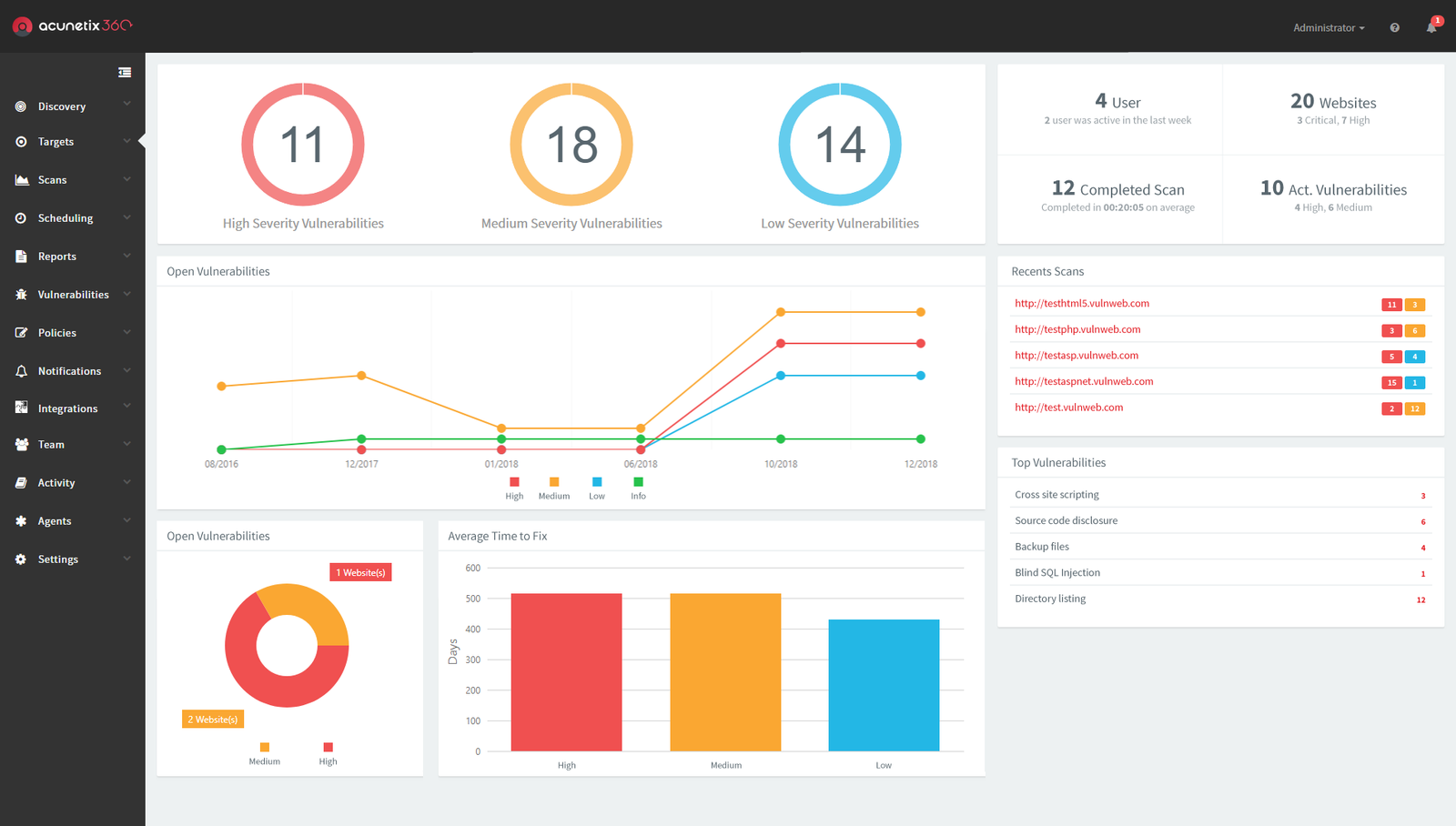Click the High Severity Vulnerabilities donut chart
Image resolution: width=1456 pixels, height=826 pixels.
tap(303, 145)
